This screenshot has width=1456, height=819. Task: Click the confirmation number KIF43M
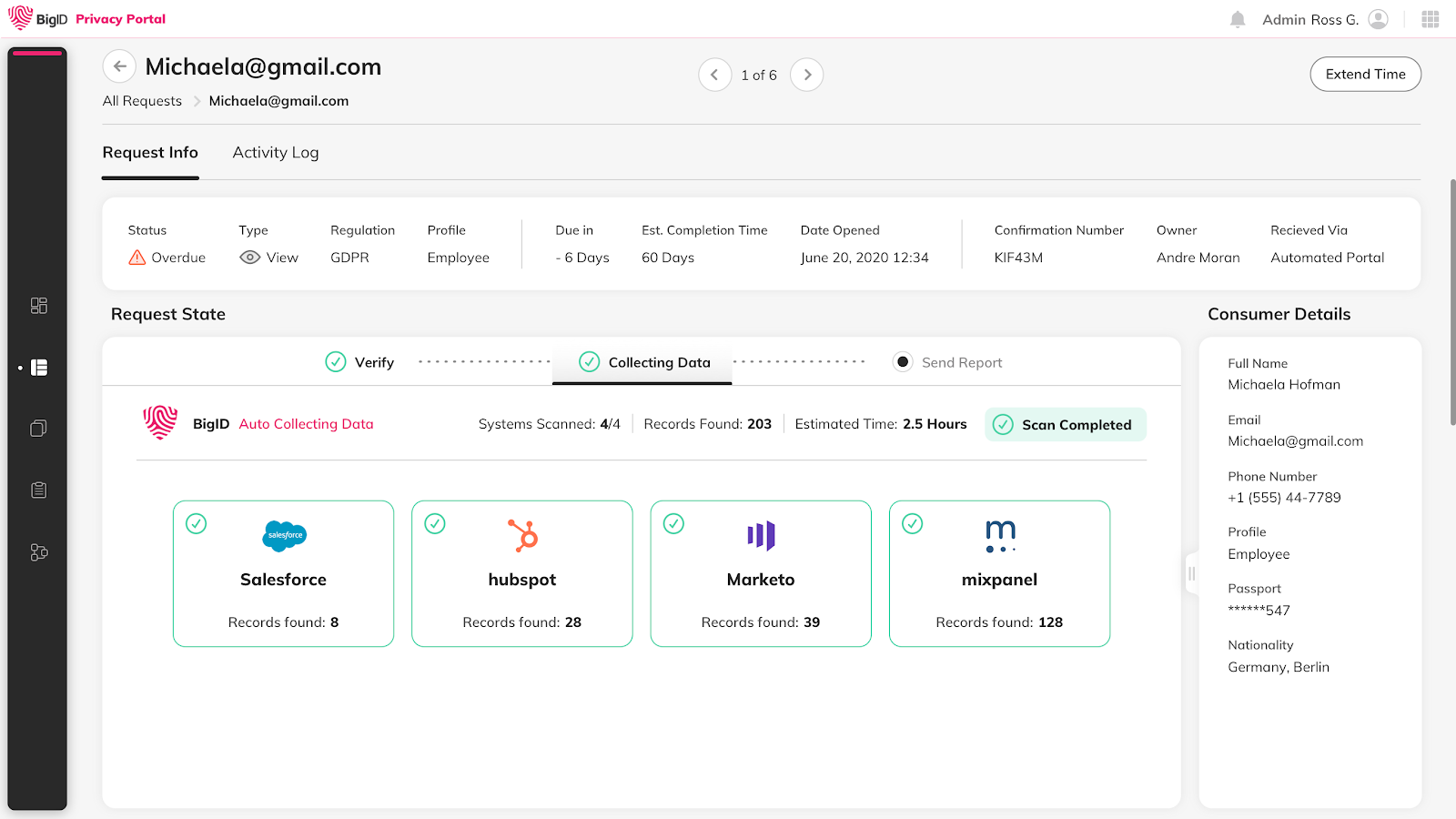click(1018, 258)
